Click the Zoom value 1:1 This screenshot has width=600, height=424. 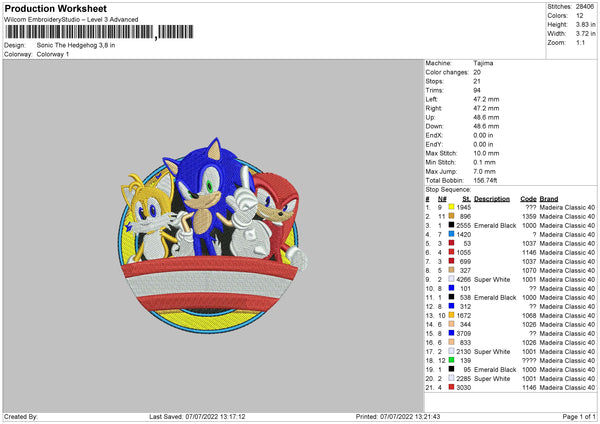[580, 42]
